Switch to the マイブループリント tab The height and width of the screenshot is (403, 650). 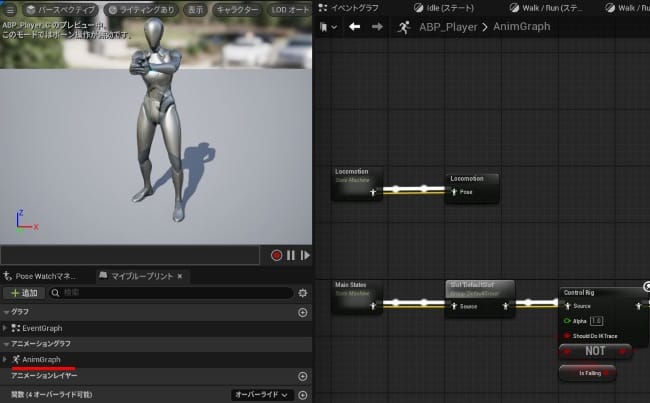pyautogui.click(x=142, y=276)
